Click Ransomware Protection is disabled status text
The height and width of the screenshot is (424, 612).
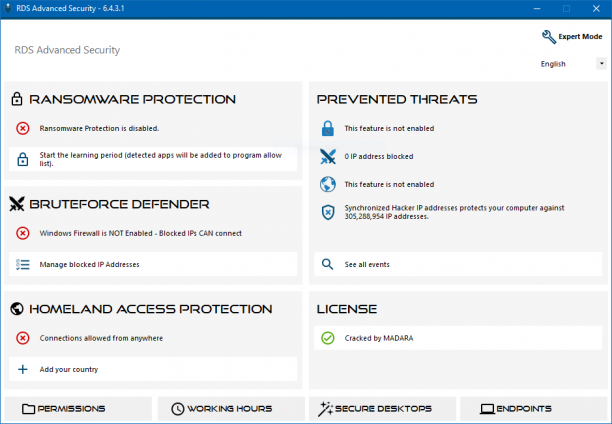click(99, 128)
